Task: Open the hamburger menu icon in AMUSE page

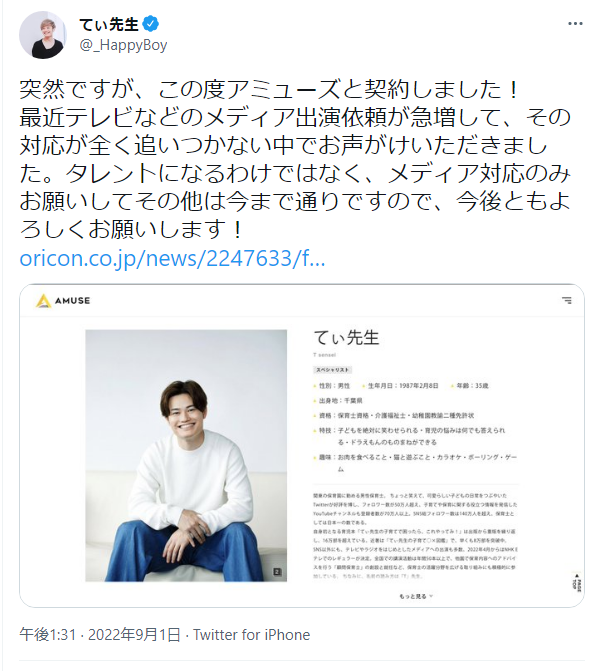Action: (x=567, y=300)
